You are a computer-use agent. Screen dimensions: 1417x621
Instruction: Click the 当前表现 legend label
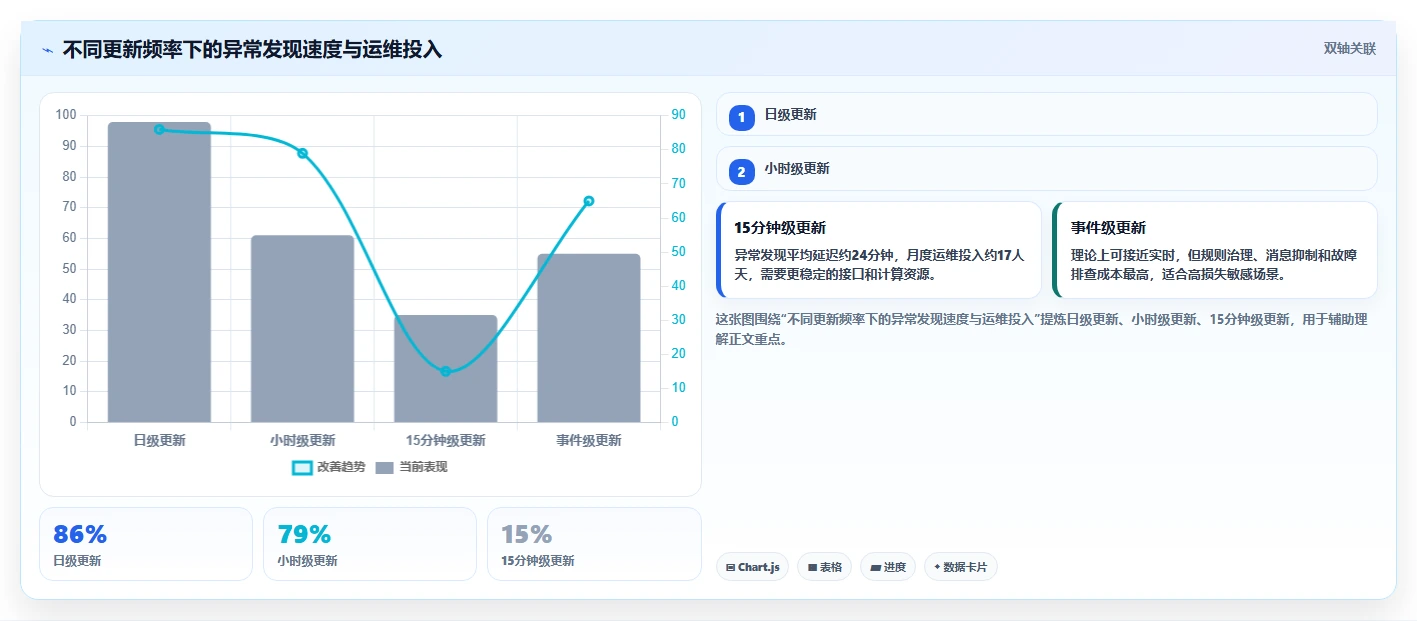pos(423,467)
